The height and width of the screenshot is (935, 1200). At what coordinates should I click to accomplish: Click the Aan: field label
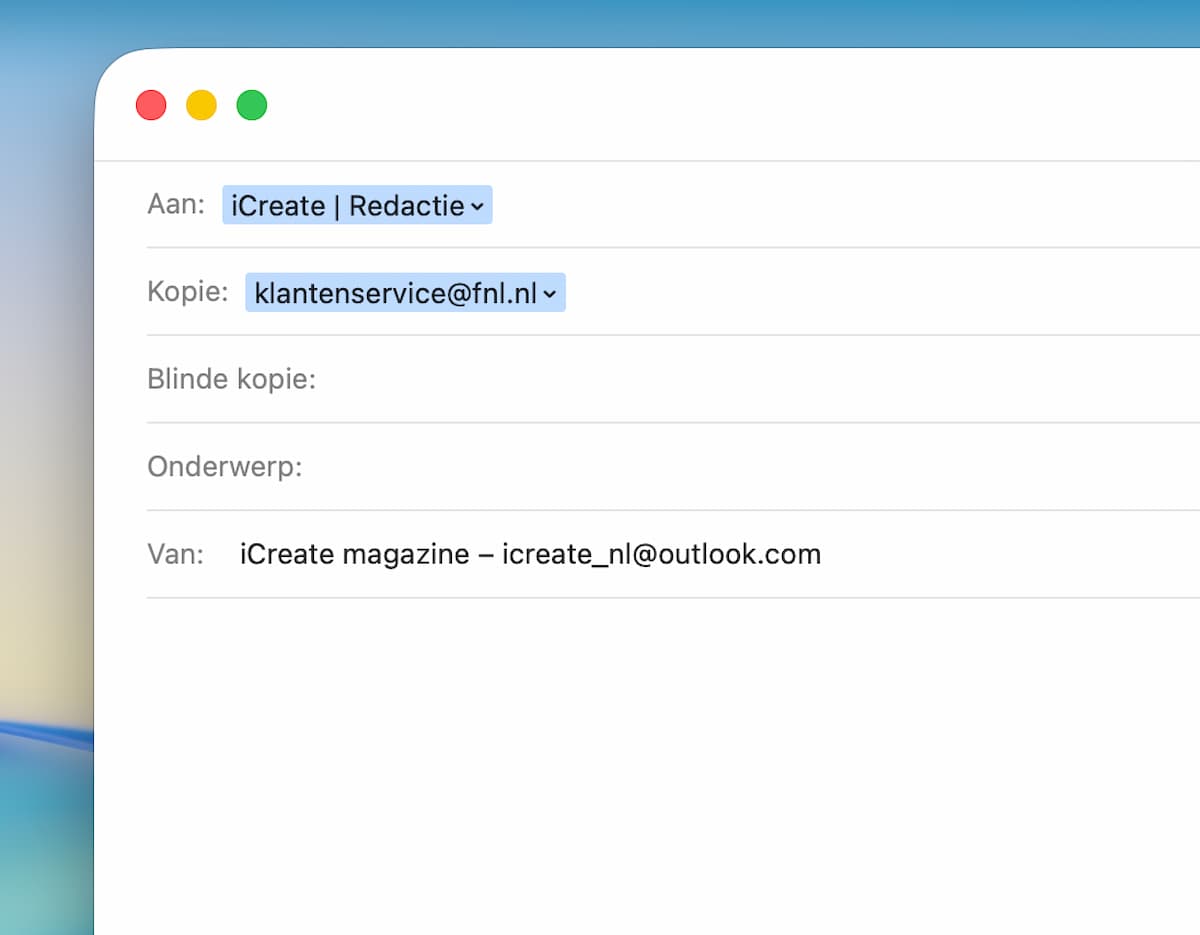[x=176, y=205]
